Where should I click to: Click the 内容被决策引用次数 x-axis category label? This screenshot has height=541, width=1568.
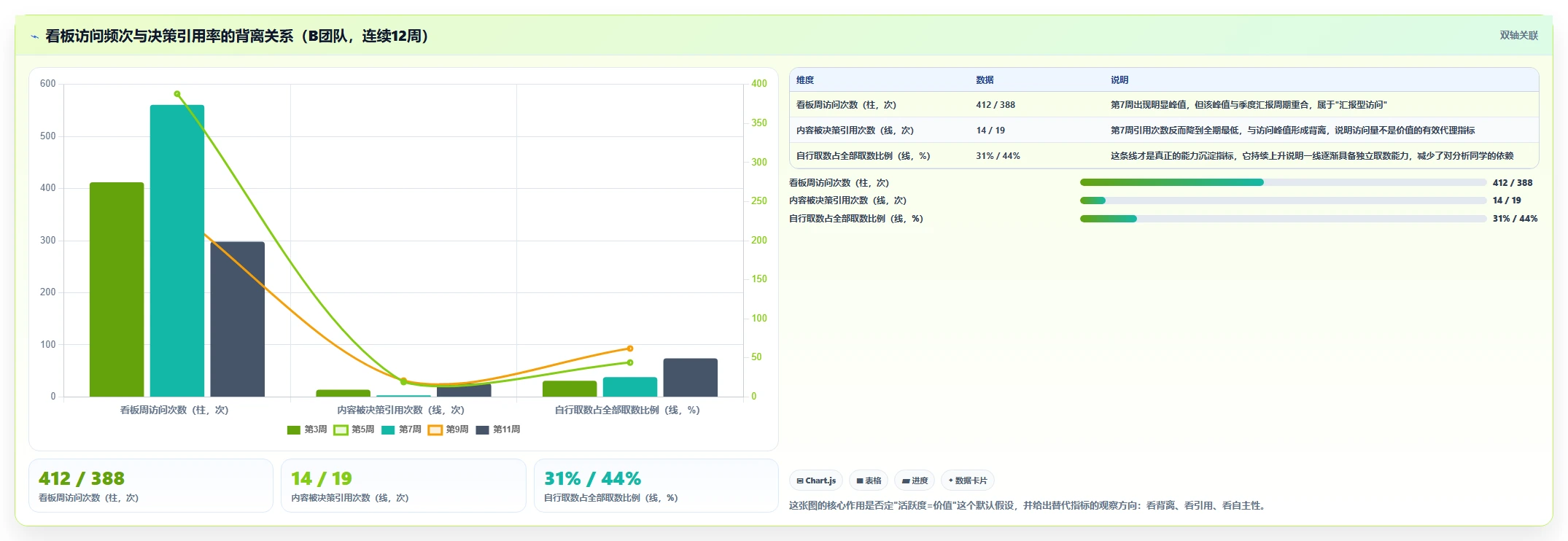[x=400, y=410]
